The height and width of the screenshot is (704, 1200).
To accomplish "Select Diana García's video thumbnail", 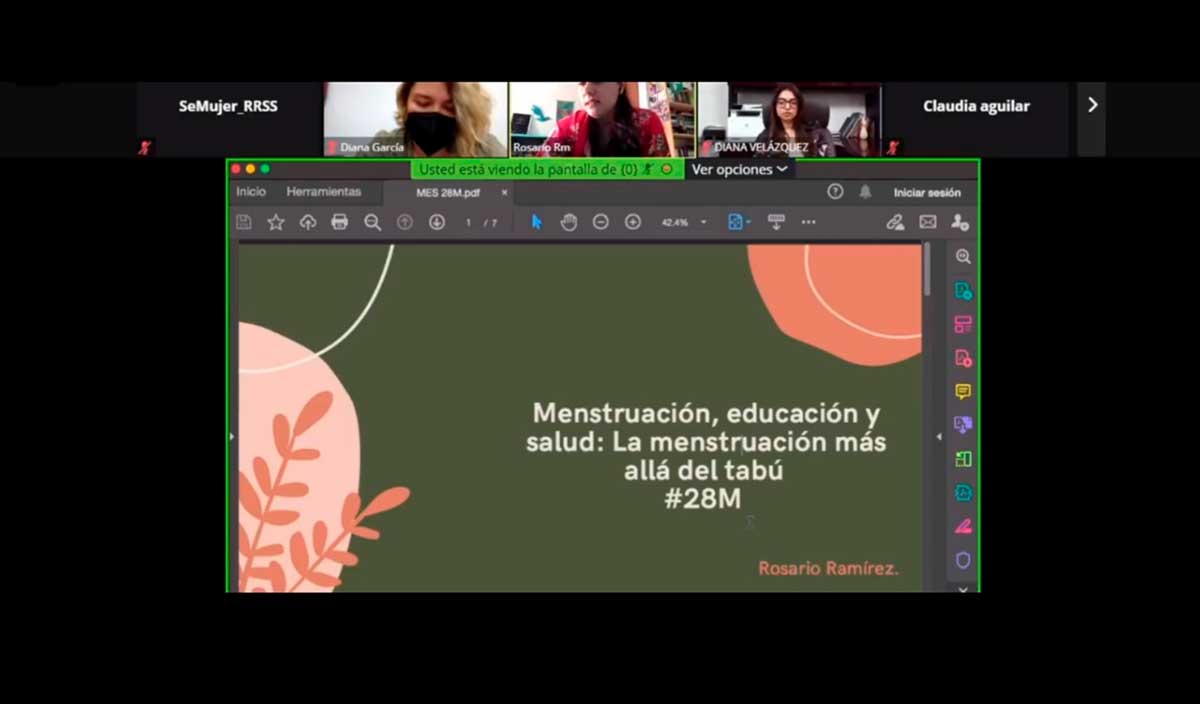I will coord(415,120).
